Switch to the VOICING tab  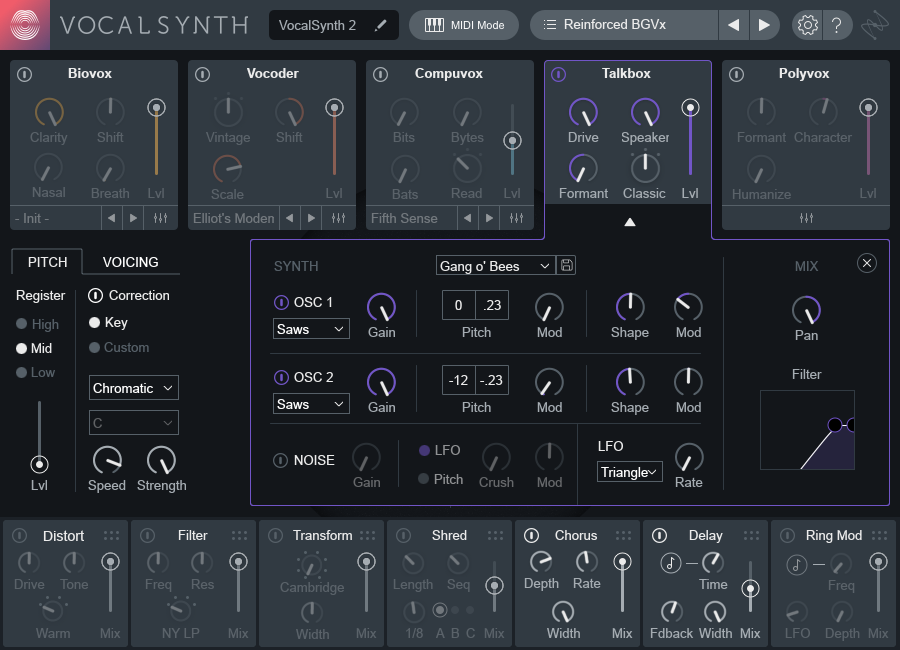tap(130, 262)
